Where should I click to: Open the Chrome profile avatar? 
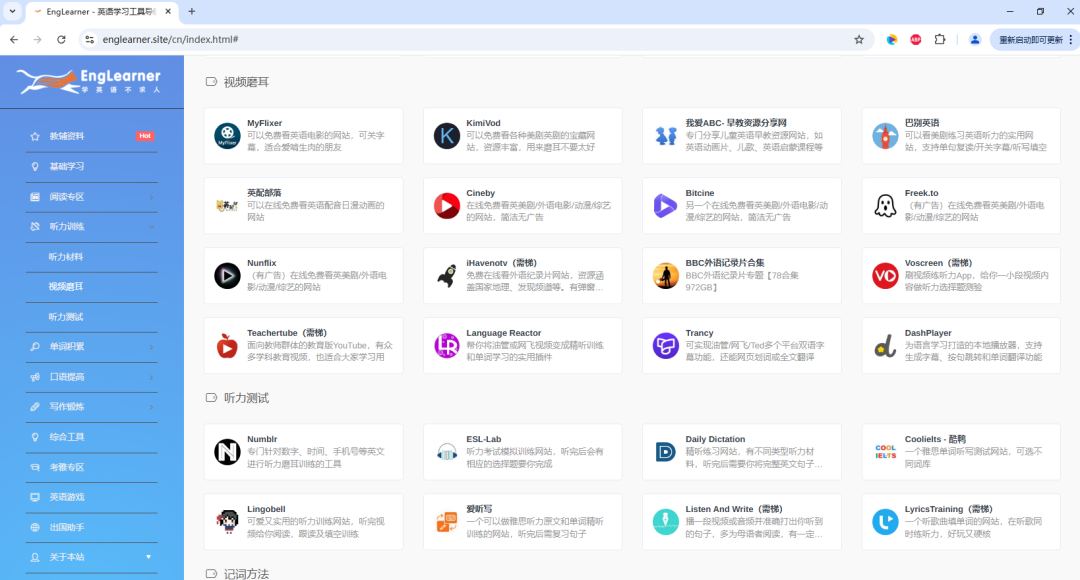coord(975,40)
